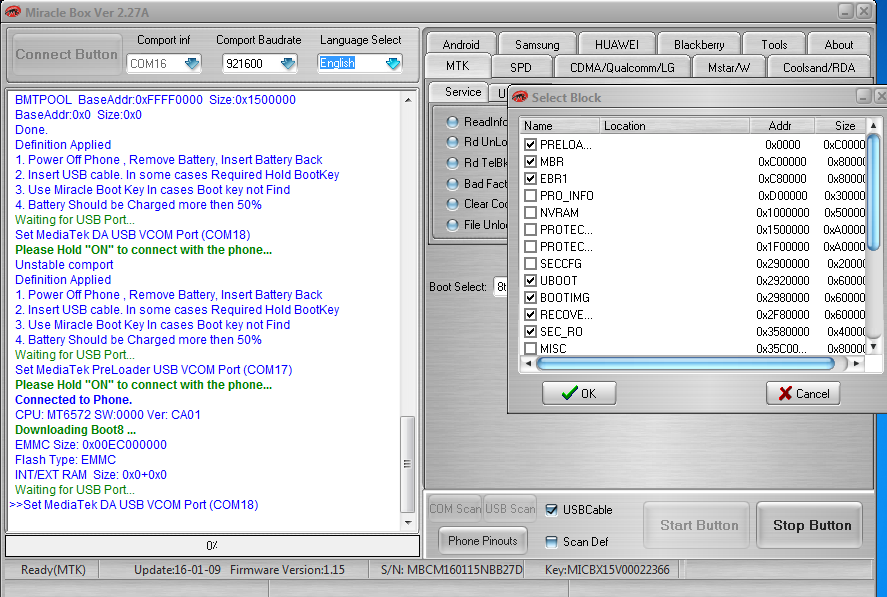This screenshot has width=887, height=597.
Task: Click the green checkmark OK button
Action: 579,393
